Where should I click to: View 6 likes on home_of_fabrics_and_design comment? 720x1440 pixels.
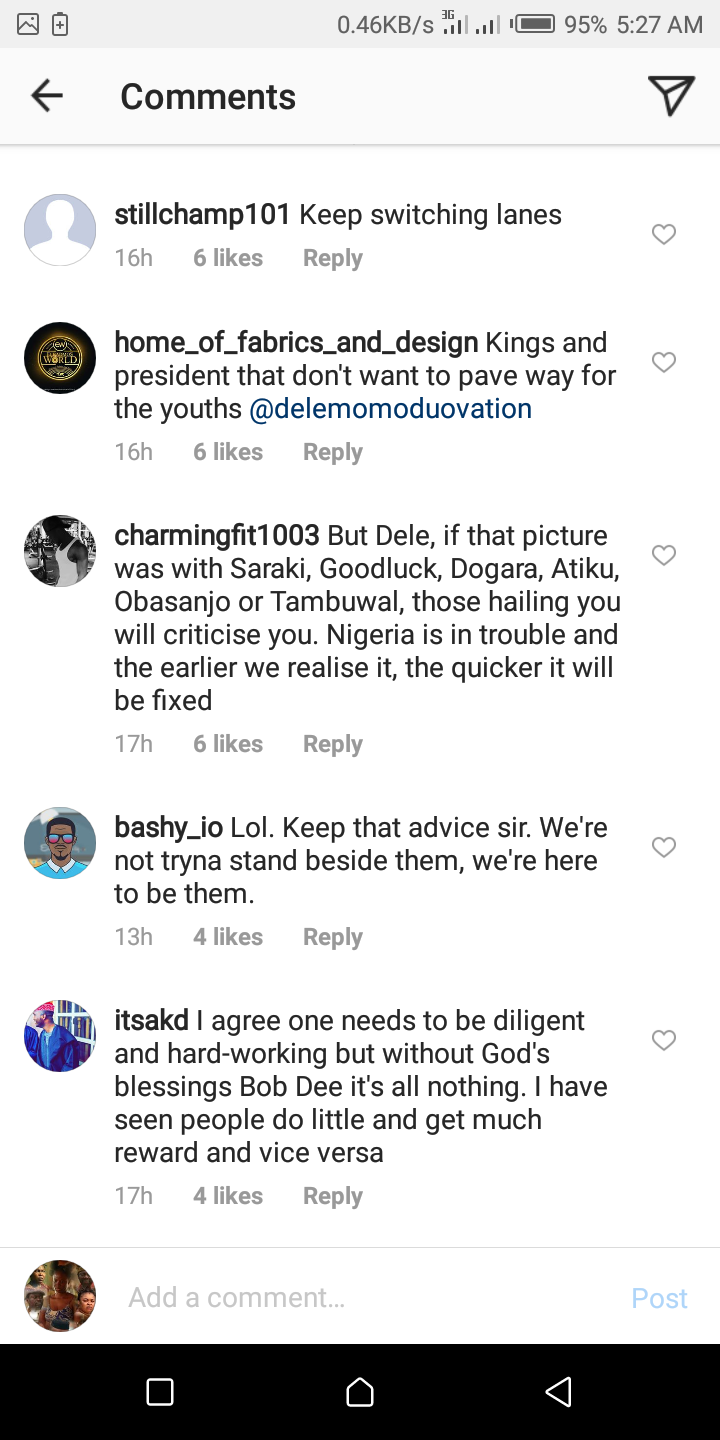pyautogui.click(x=228, y=452)
